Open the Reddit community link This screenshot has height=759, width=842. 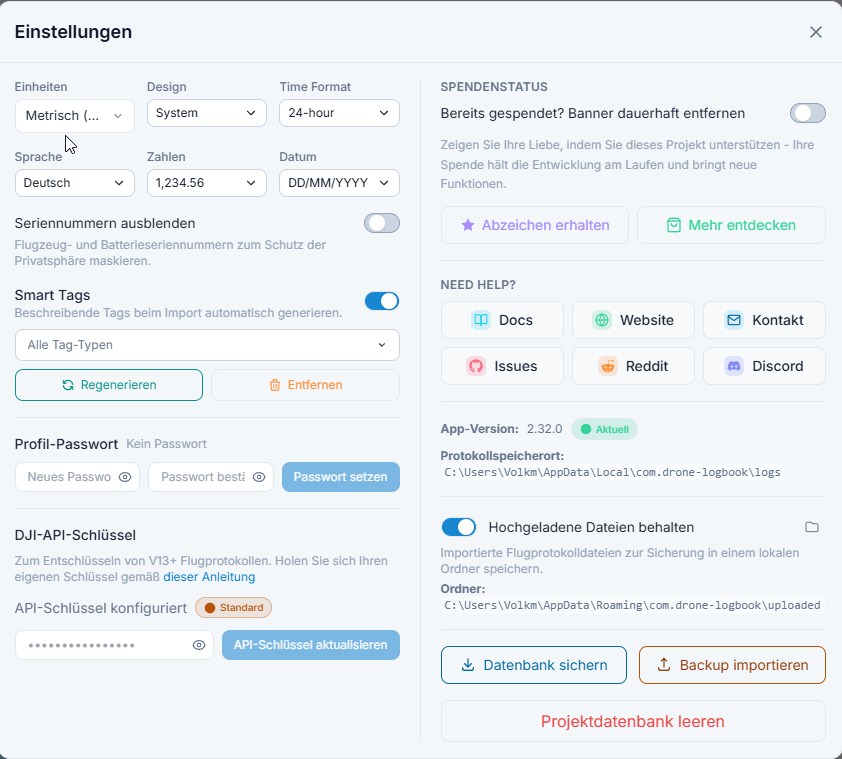(633, 366)
